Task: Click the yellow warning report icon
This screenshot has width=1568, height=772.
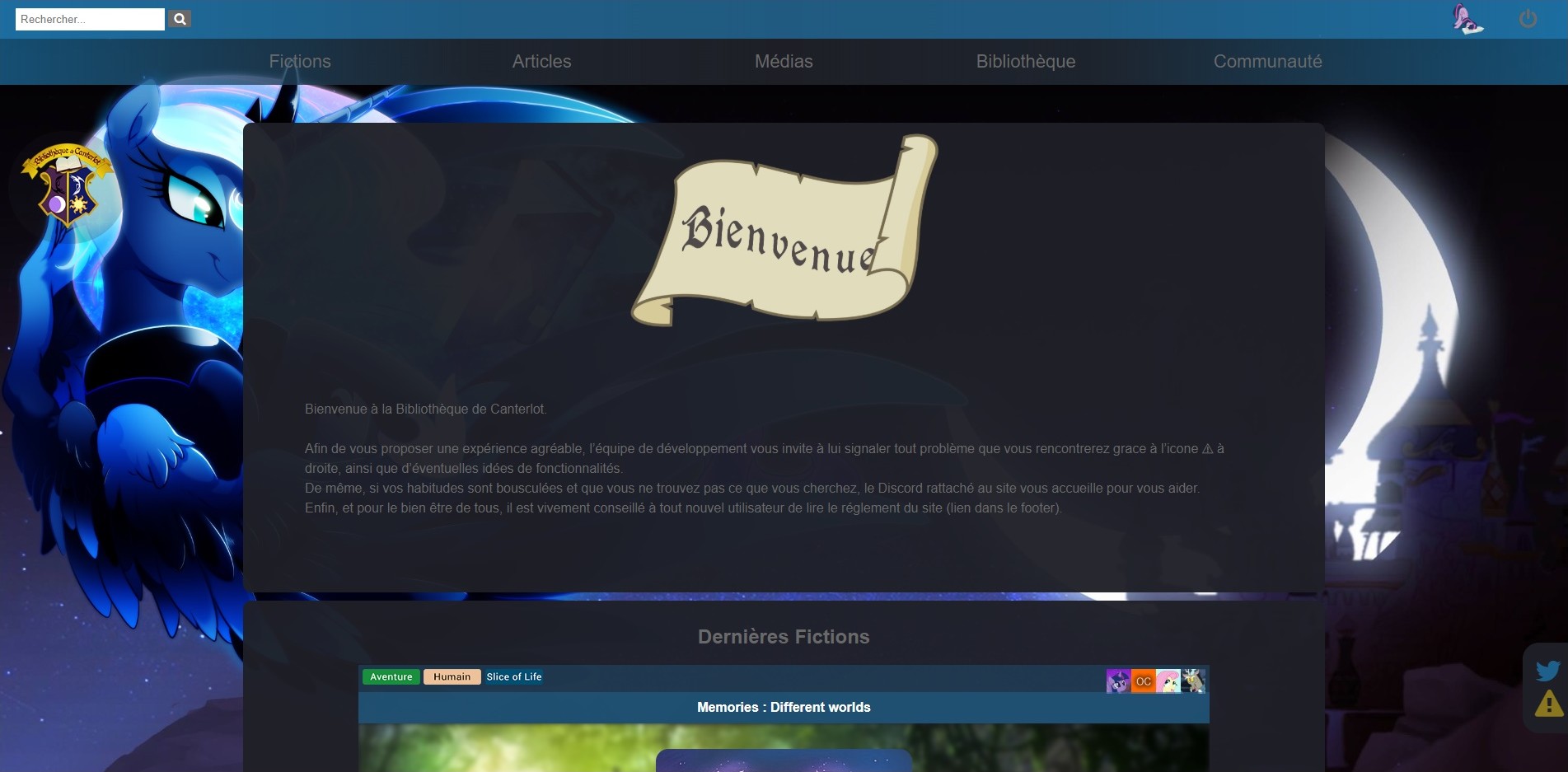Action: click(x=1549, y=704)
